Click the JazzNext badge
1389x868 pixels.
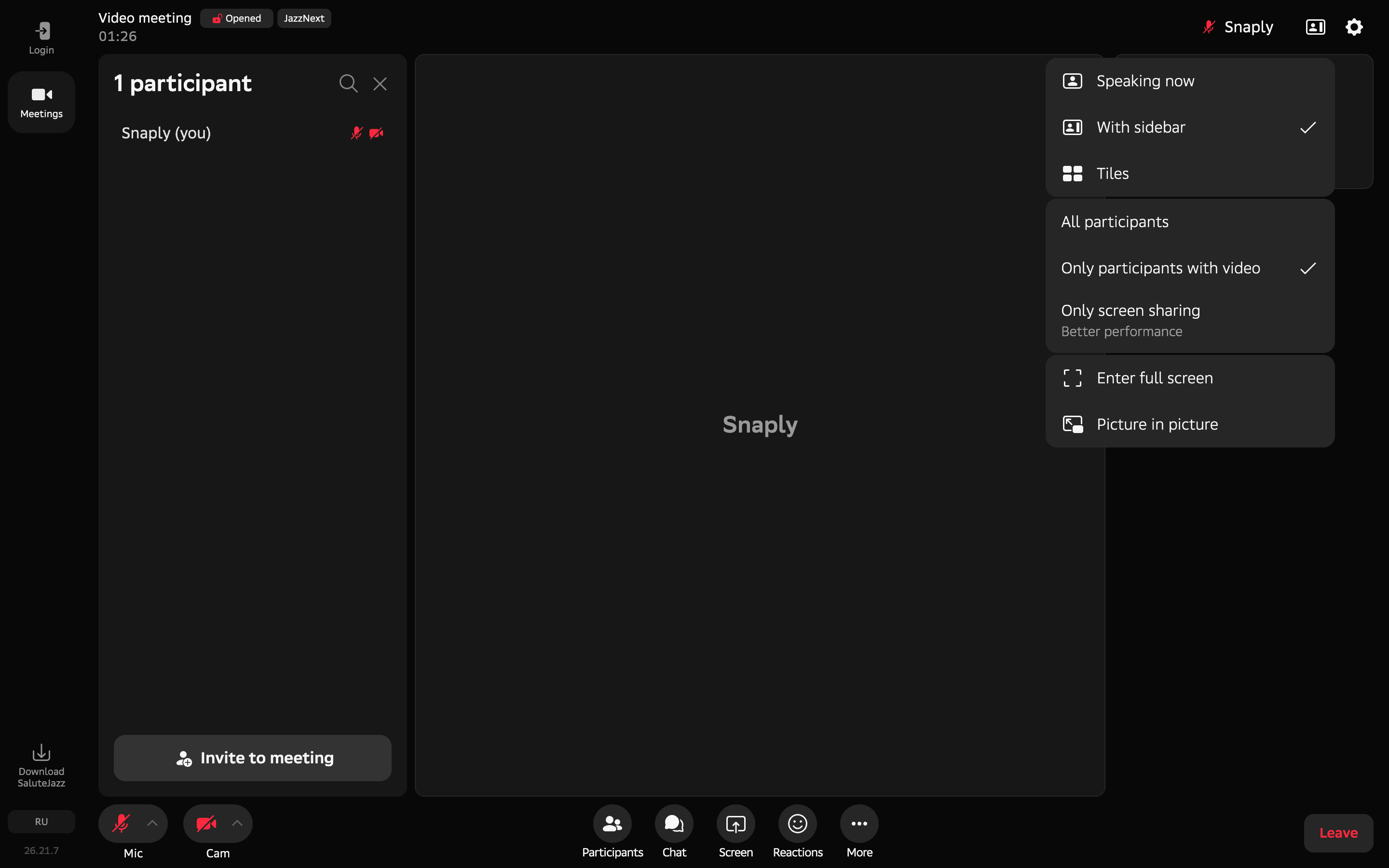(304, 18)
